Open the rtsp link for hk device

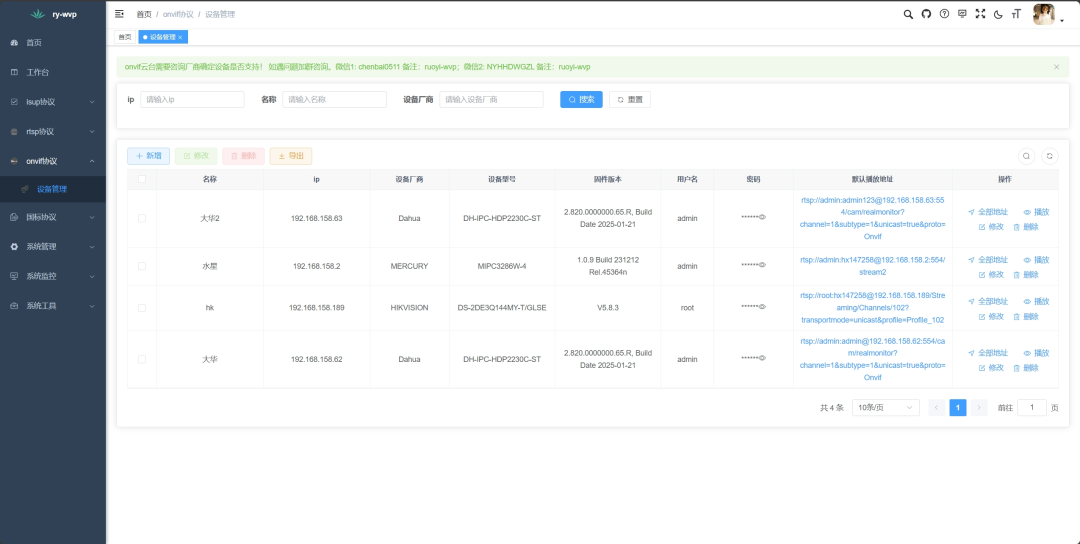872,308
